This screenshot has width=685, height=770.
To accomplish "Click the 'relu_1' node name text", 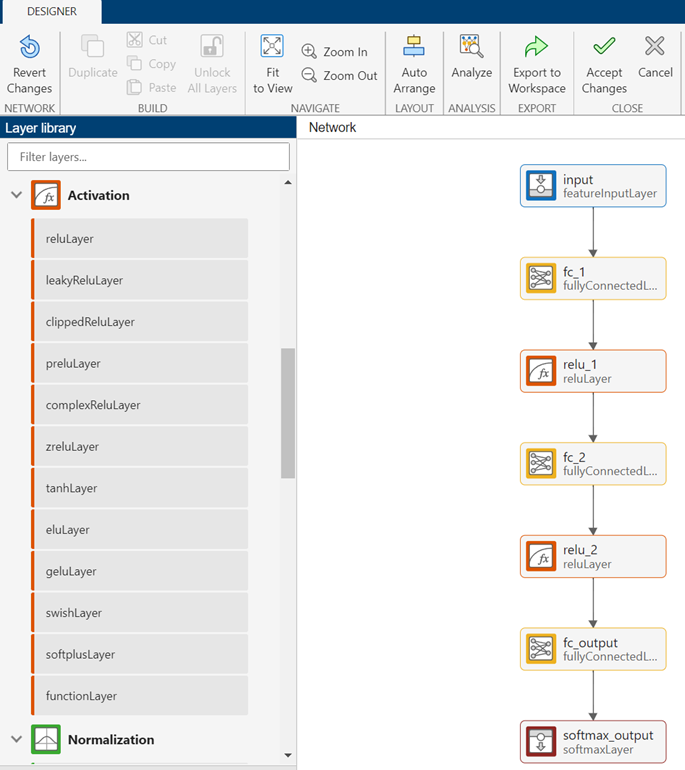I will [x=580, y=364].
